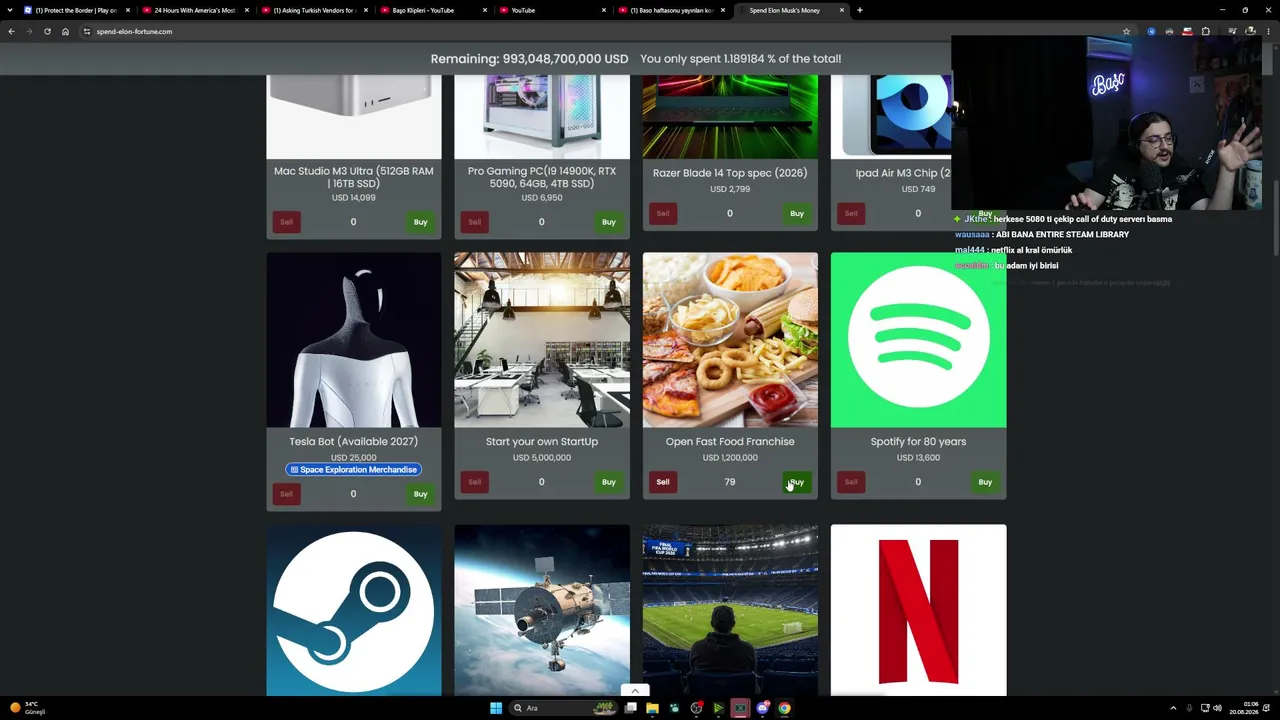1280x720 pixels.
Task: Sell a Tesla Bot
Action: (286, 494)
